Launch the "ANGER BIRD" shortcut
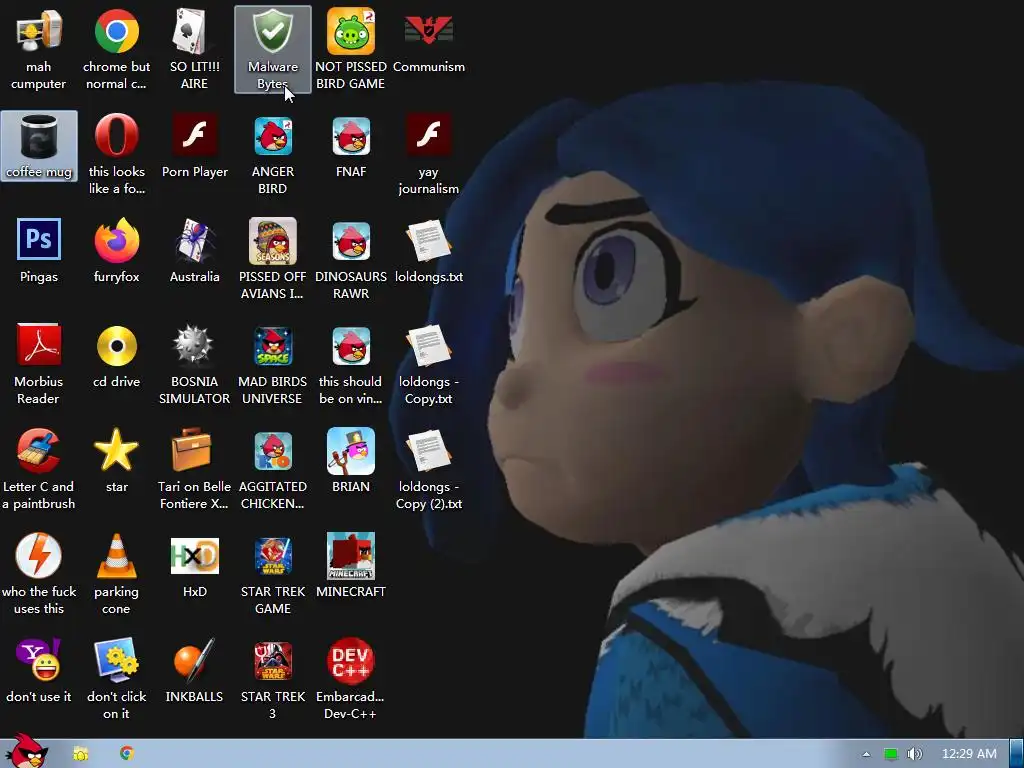 click(272, 154)
